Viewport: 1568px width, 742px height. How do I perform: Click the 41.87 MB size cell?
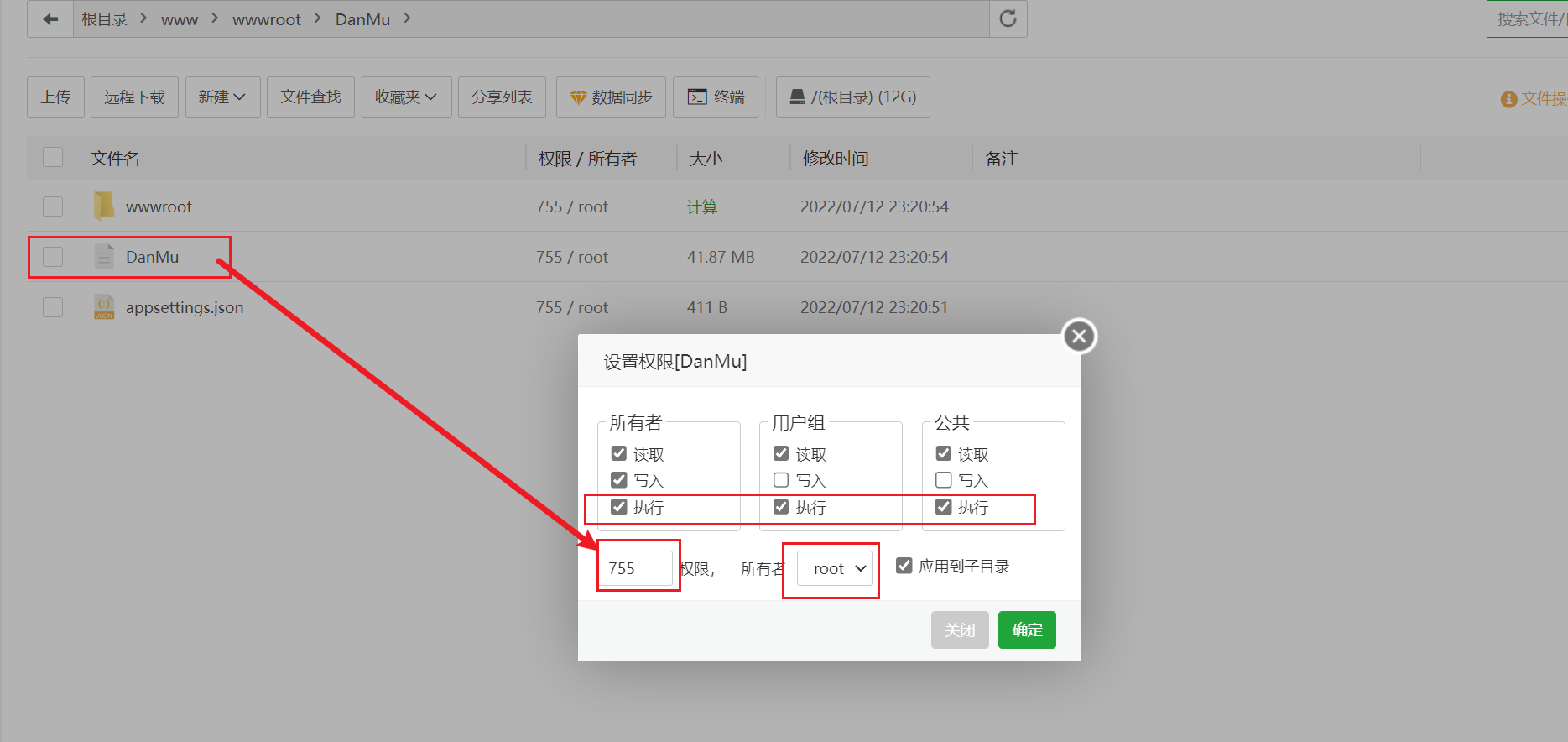pyautogui.click(x=721, y=257)
